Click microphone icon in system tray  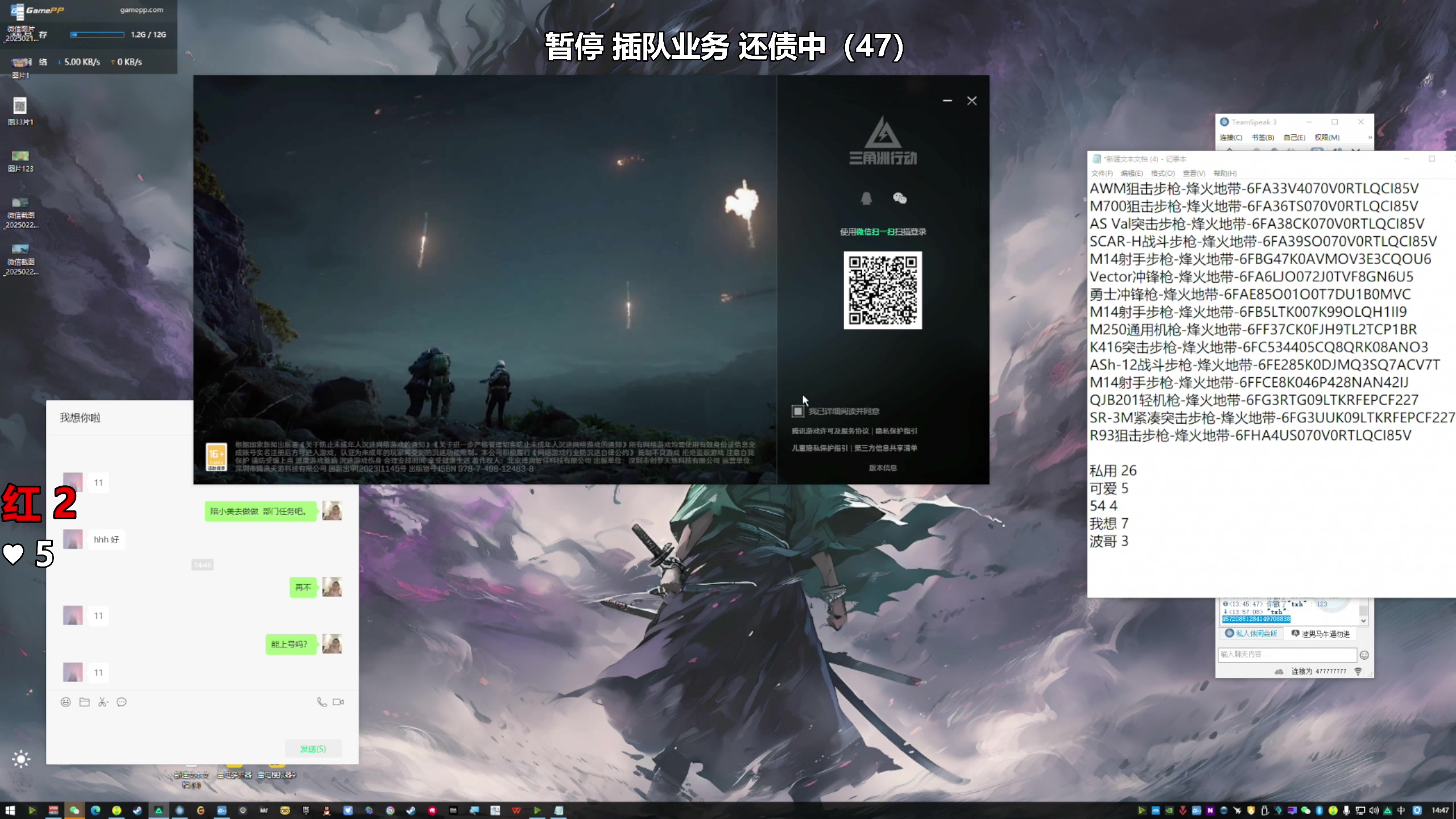(1346, 810)
